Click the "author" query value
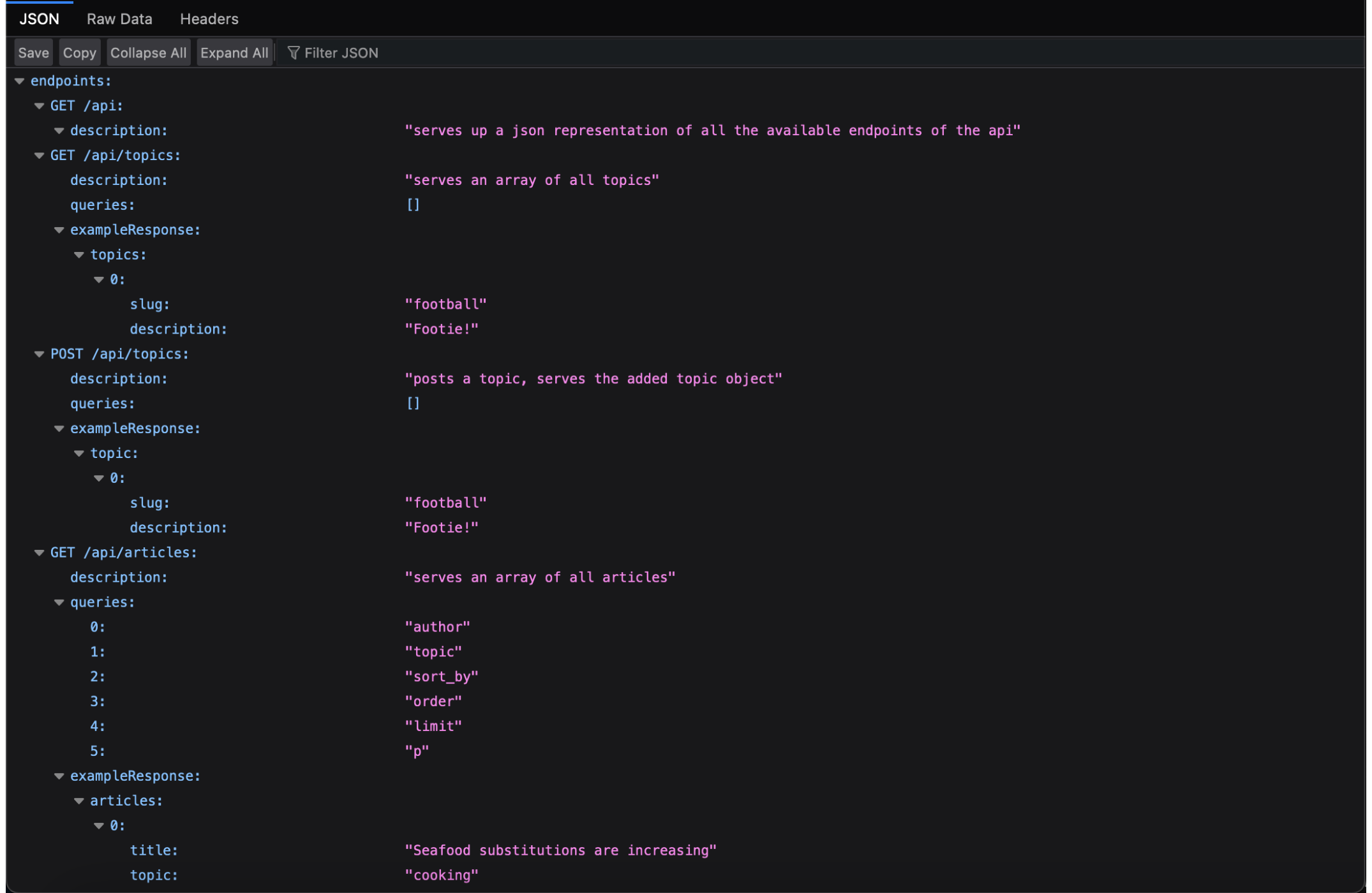Viewport: 1372px width, 893px height. pos(438,627)
